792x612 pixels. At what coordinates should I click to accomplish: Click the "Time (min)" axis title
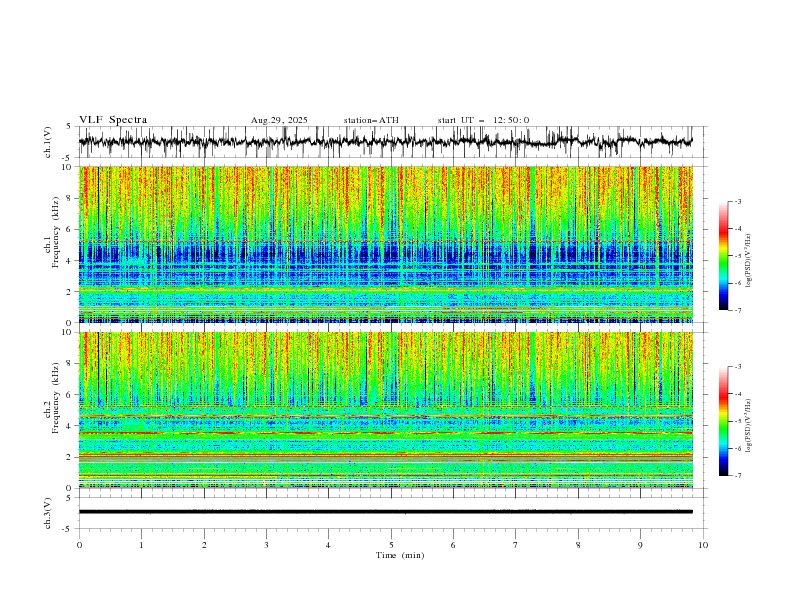[400, 555]
